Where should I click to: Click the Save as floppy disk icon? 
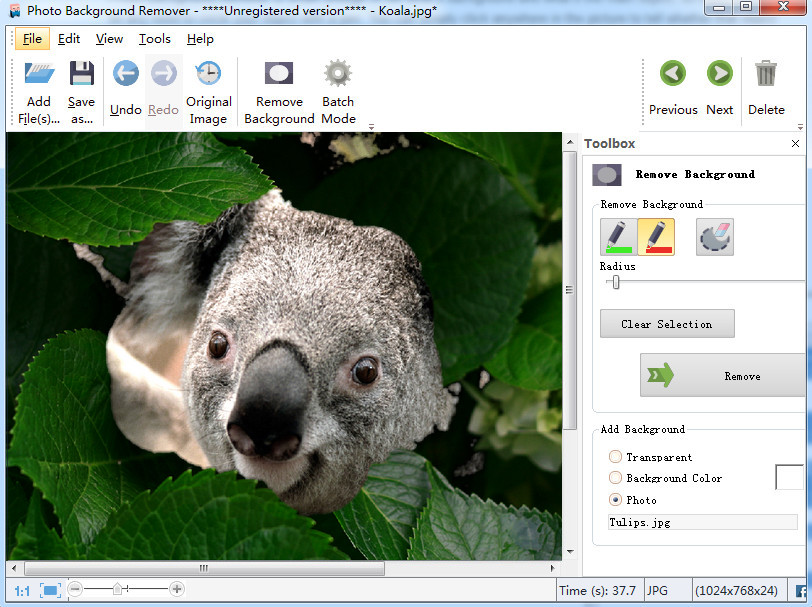81,75
